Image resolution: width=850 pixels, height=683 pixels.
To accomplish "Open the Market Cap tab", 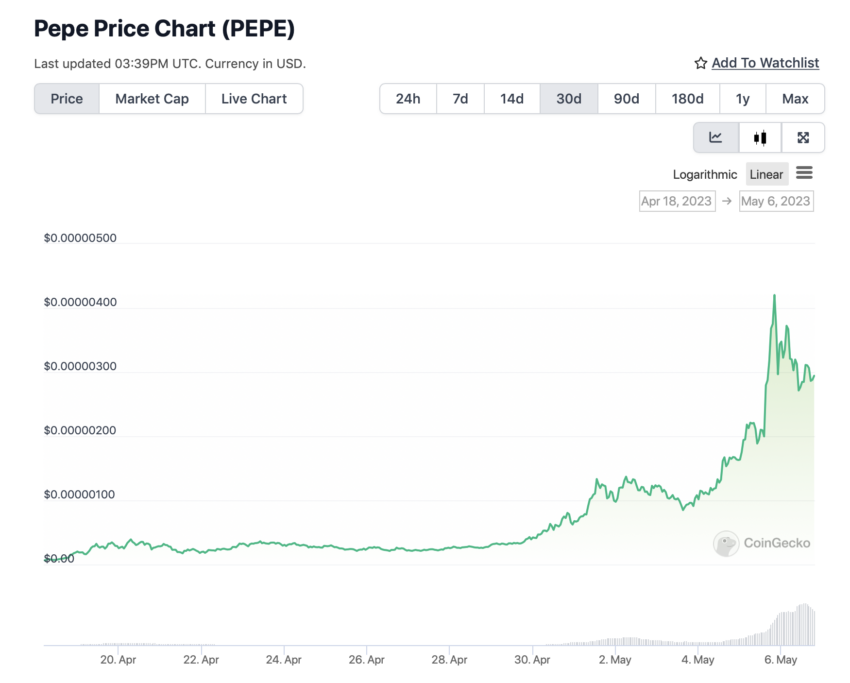I will point(152,99).
